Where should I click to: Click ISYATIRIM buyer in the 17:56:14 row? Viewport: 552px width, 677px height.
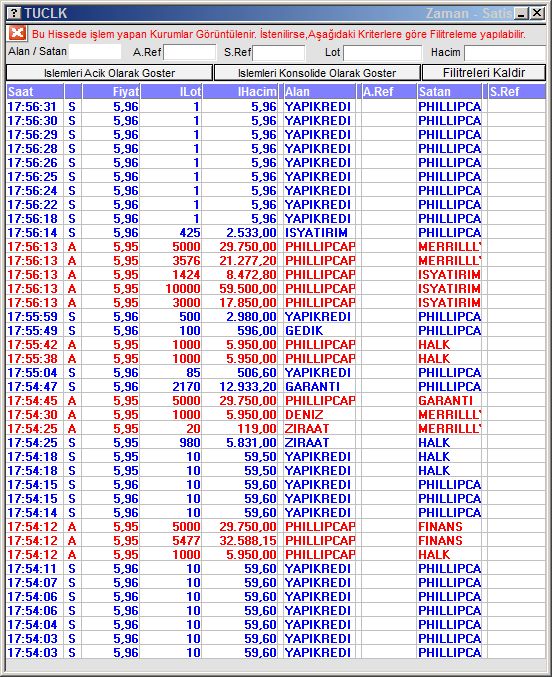click(316, 233)
